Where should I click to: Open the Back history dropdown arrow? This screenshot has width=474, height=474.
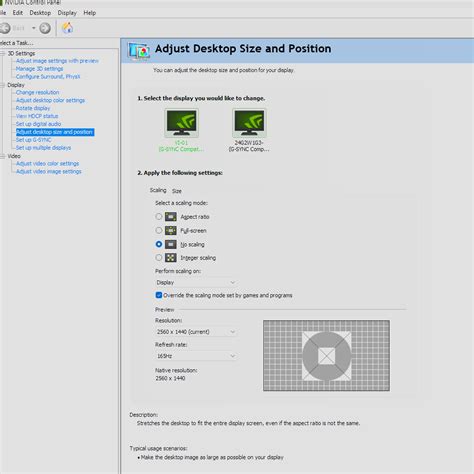tap(34, 28)
